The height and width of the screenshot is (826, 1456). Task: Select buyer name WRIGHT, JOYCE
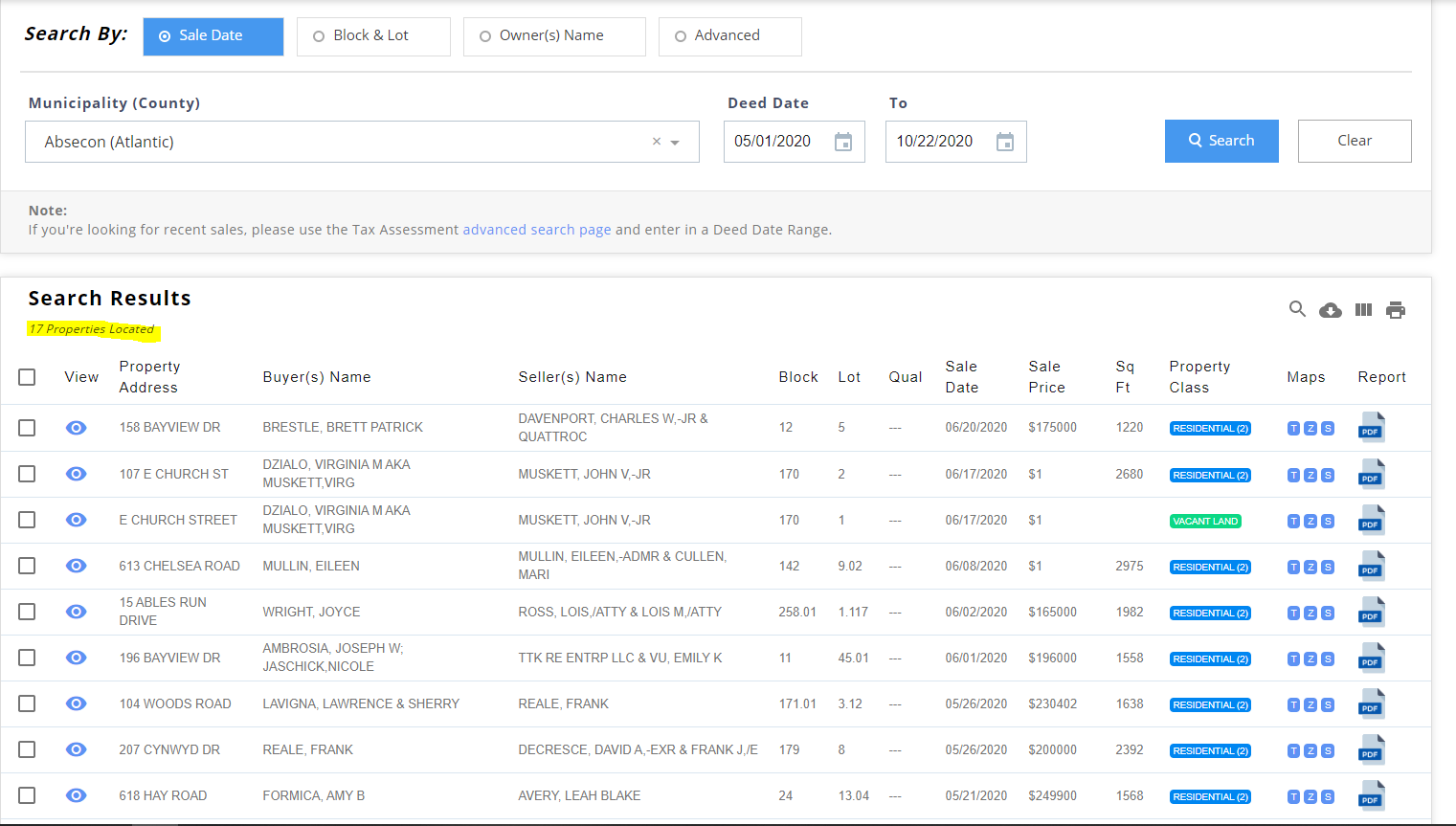tap(311, 612)
